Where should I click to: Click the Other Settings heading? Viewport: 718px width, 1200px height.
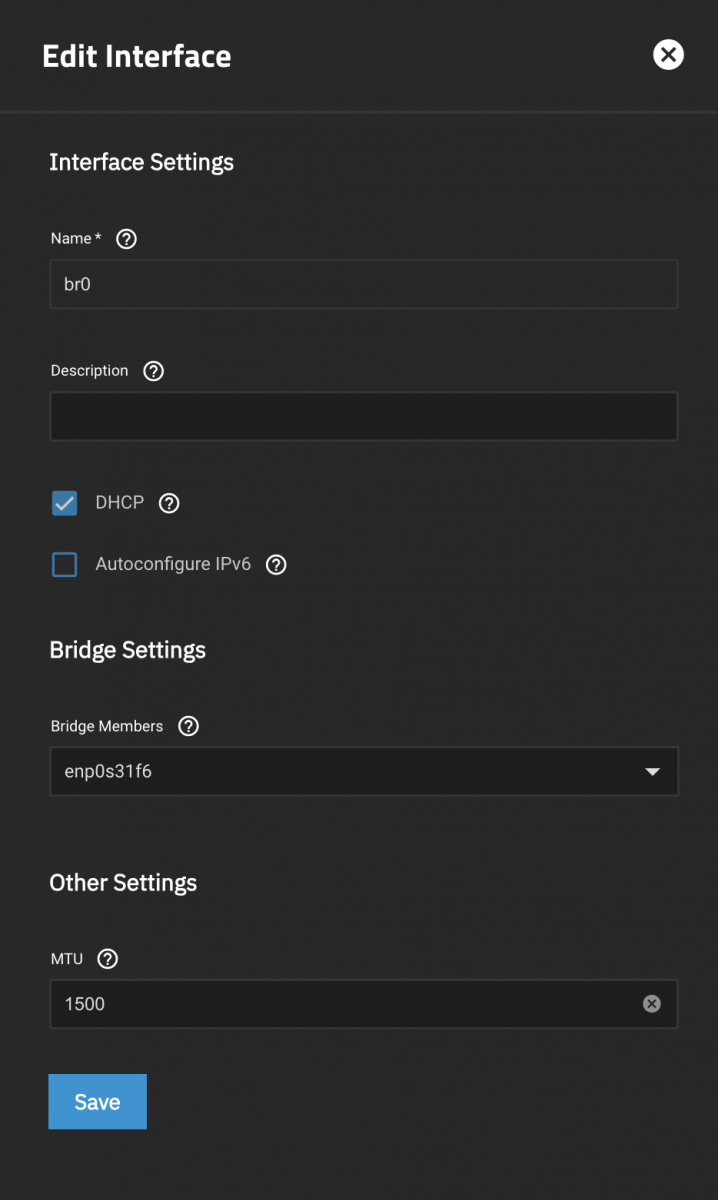click(123, 883)
